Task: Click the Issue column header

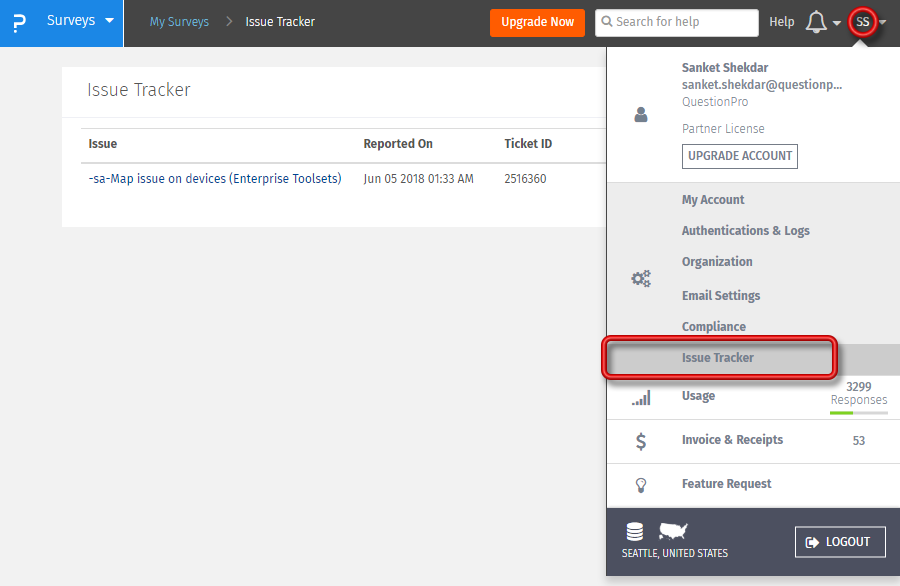Action: (103, 143)
